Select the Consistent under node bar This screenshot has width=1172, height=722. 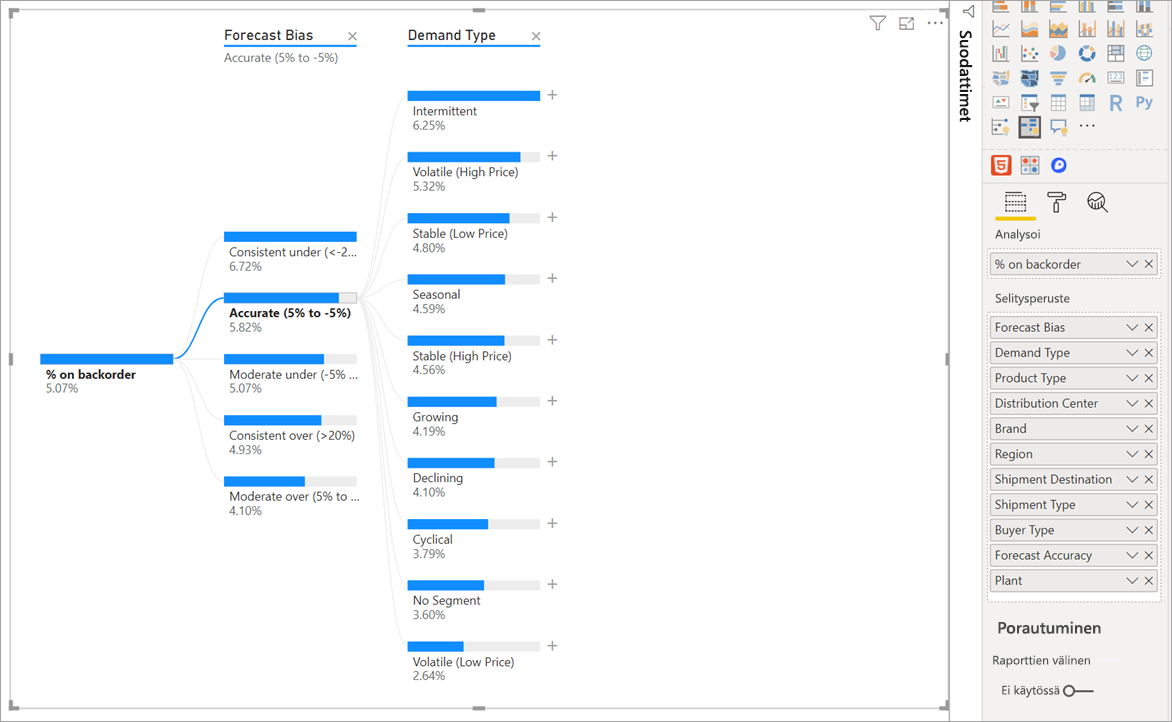click(290, 237)
